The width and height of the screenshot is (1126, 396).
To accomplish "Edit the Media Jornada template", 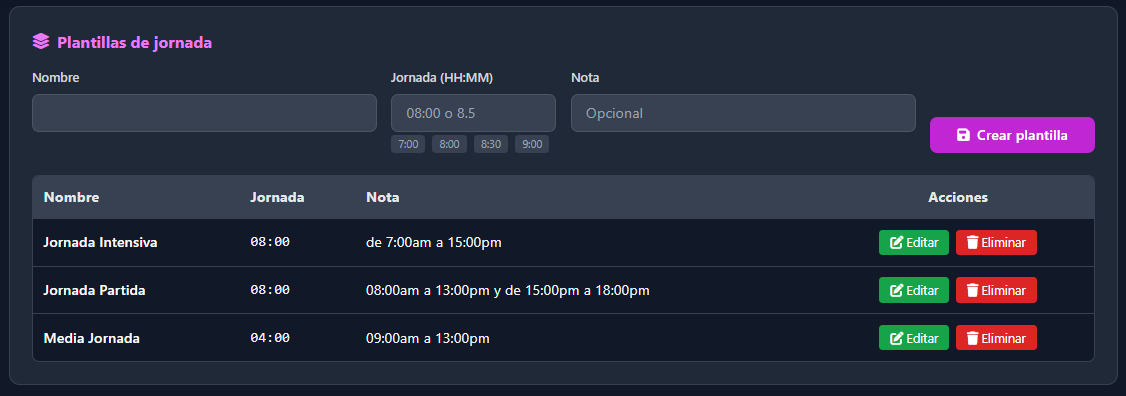I will click(913, 338).
